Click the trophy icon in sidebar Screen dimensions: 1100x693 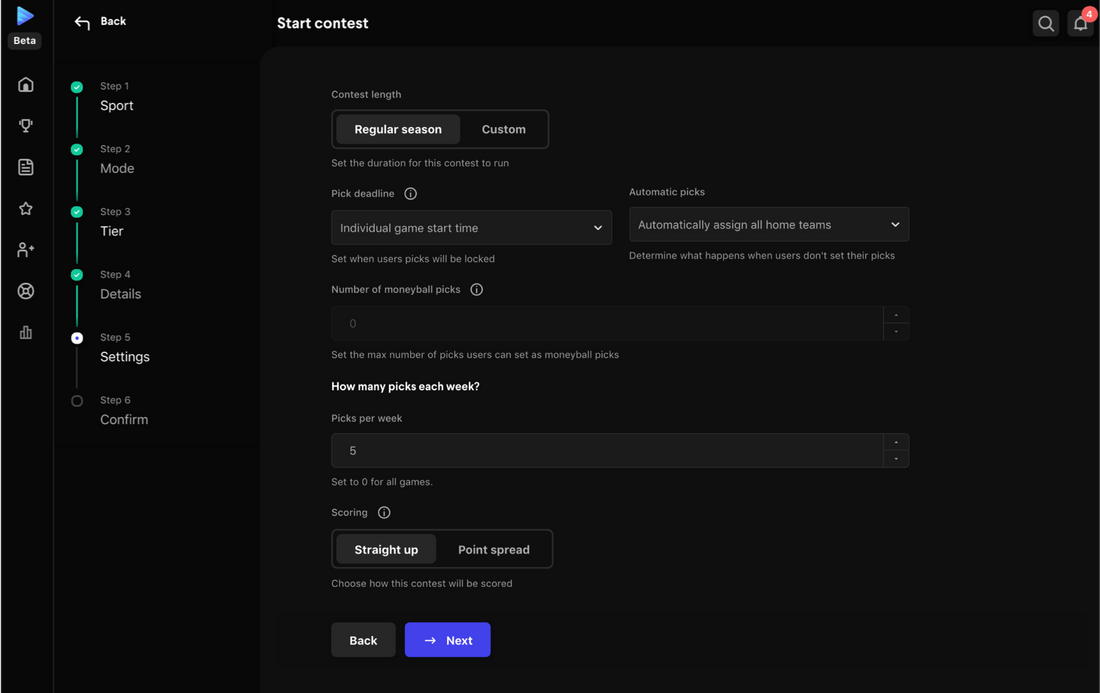(26, 126)
